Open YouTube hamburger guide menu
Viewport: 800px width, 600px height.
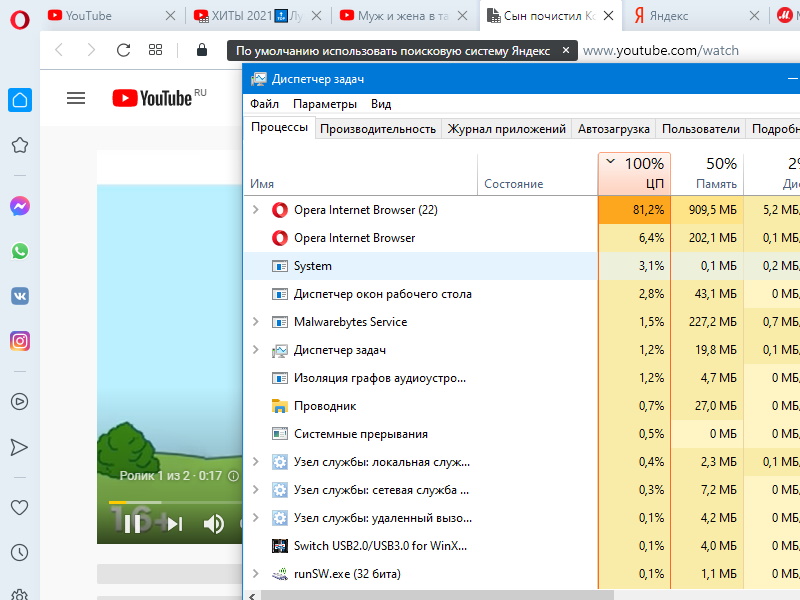pos(76,98)
